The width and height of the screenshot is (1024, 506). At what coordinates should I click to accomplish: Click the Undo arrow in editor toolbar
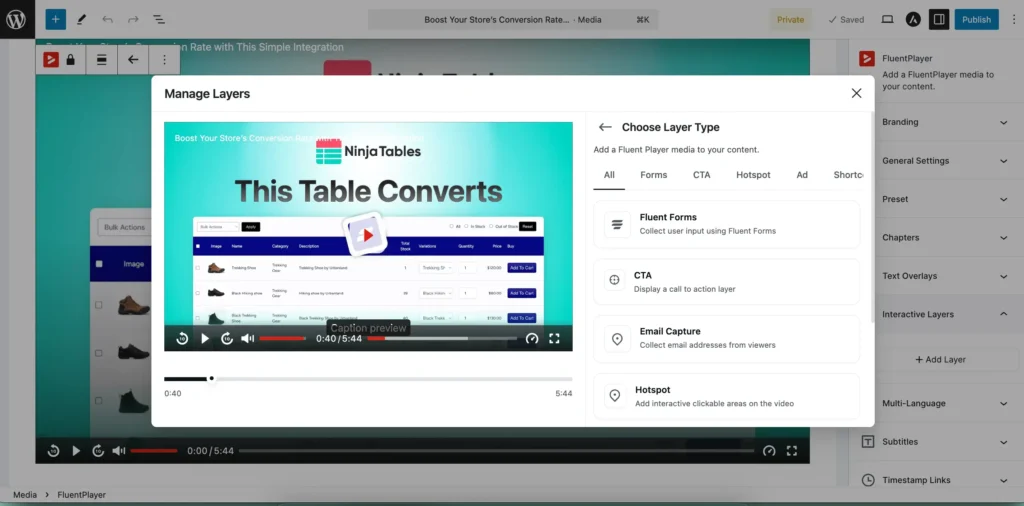tap(107, 20)
